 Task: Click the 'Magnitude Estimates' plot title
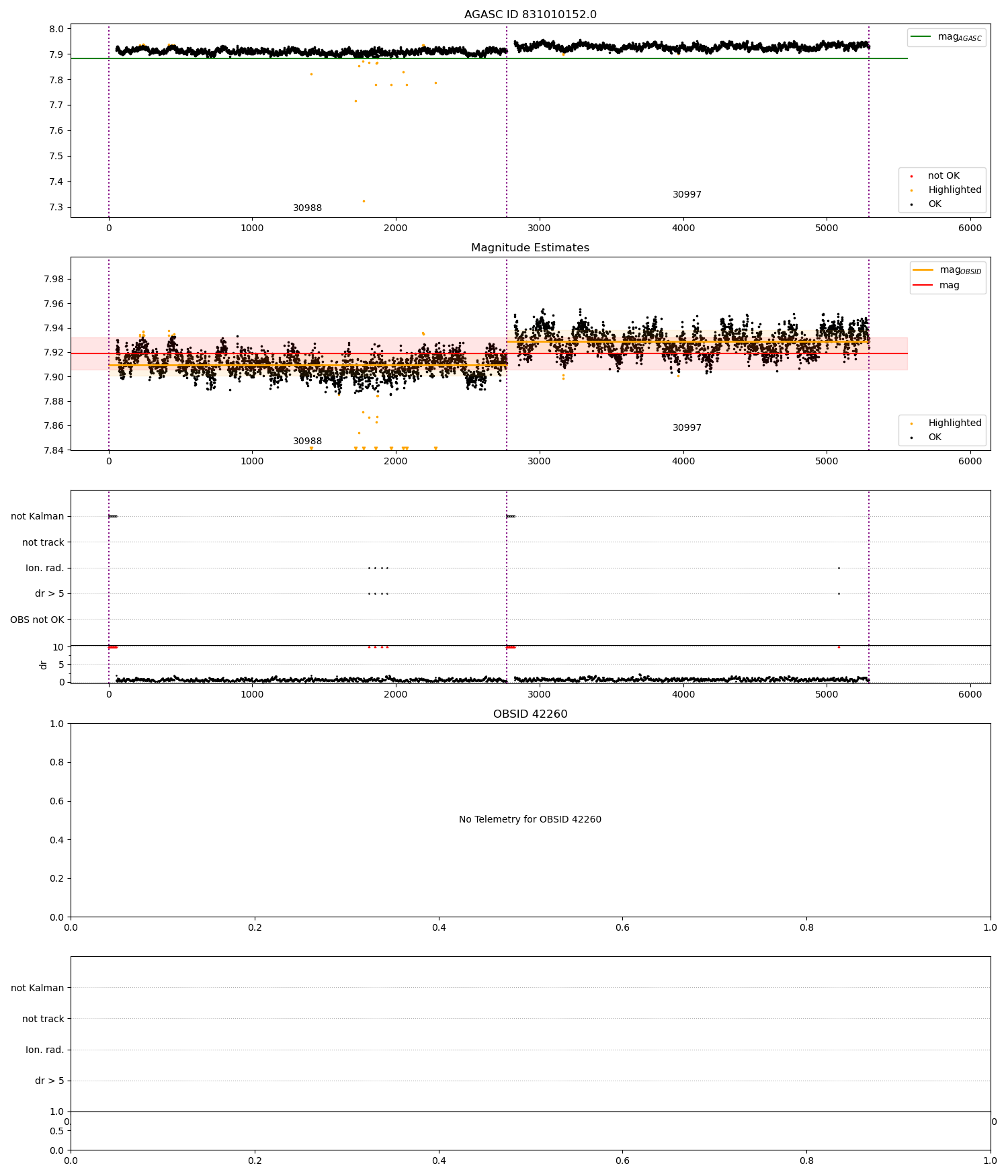coord(530,248)
